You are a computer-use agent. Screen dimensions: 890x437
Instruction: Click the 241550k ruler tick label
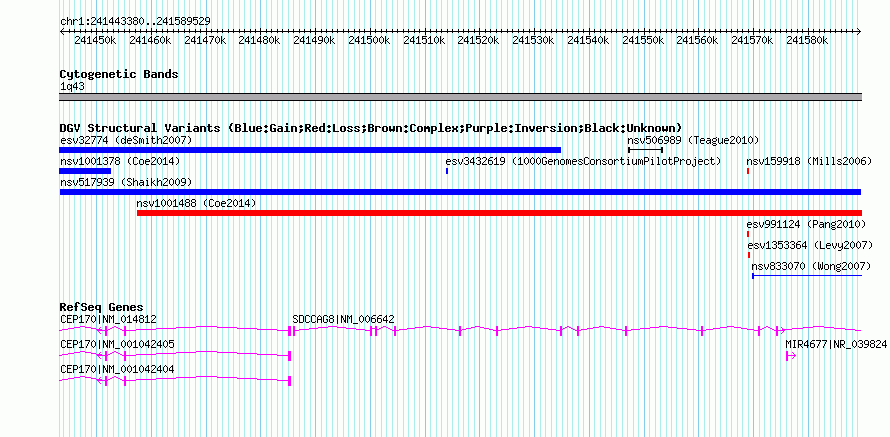click(x=643, y=40)
